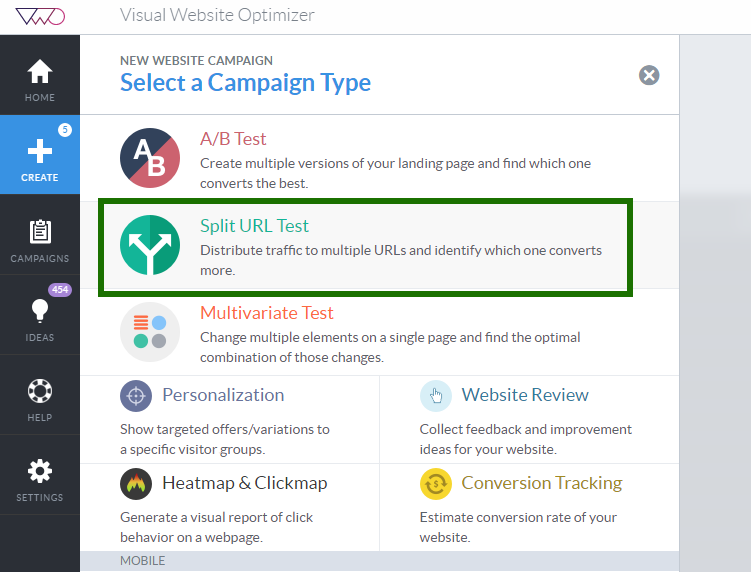Open the Campaigns clipboard icon

[x=40, y=232]
